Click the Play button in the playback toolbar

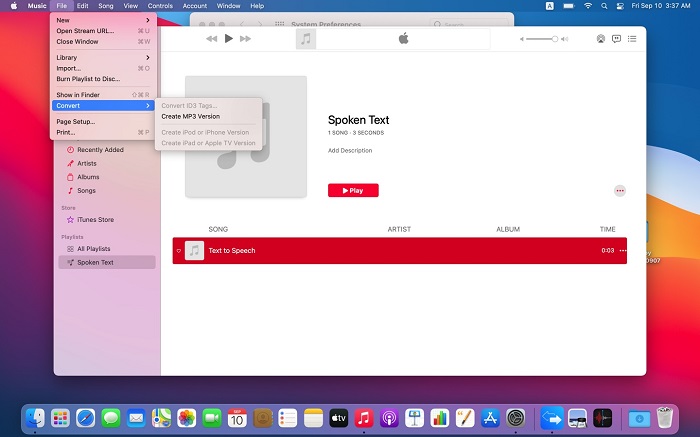[x=229, y=39]
